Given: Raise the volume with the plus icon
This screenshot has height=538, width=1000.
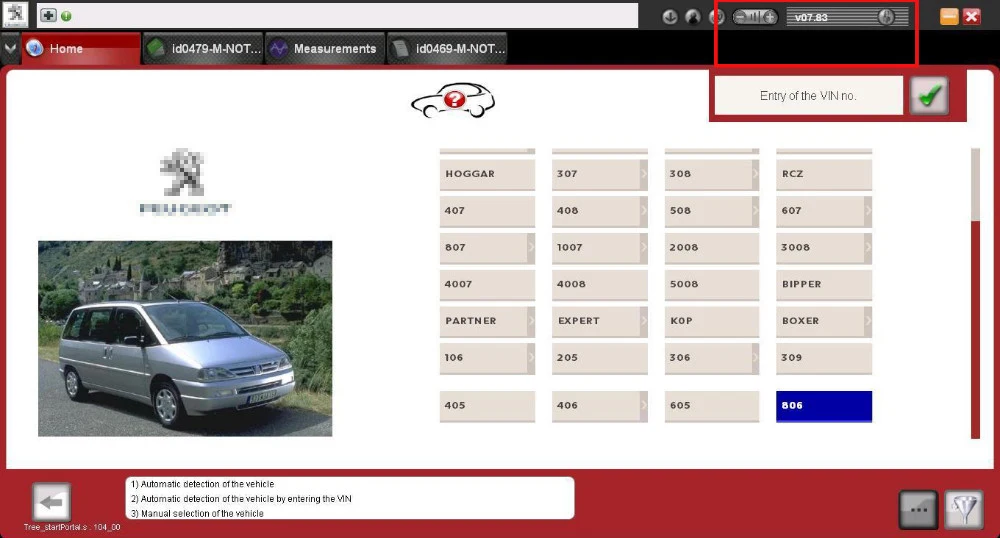Looking at the screenshot, I should 770,17.
